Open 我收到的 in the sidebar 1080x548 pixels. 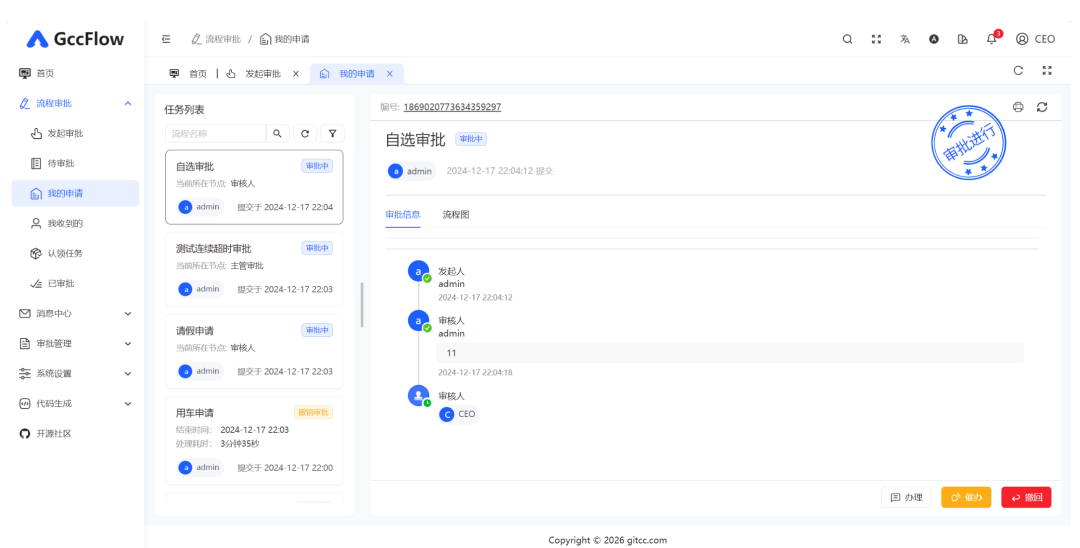pyautogui.click(x=75, y=223)
